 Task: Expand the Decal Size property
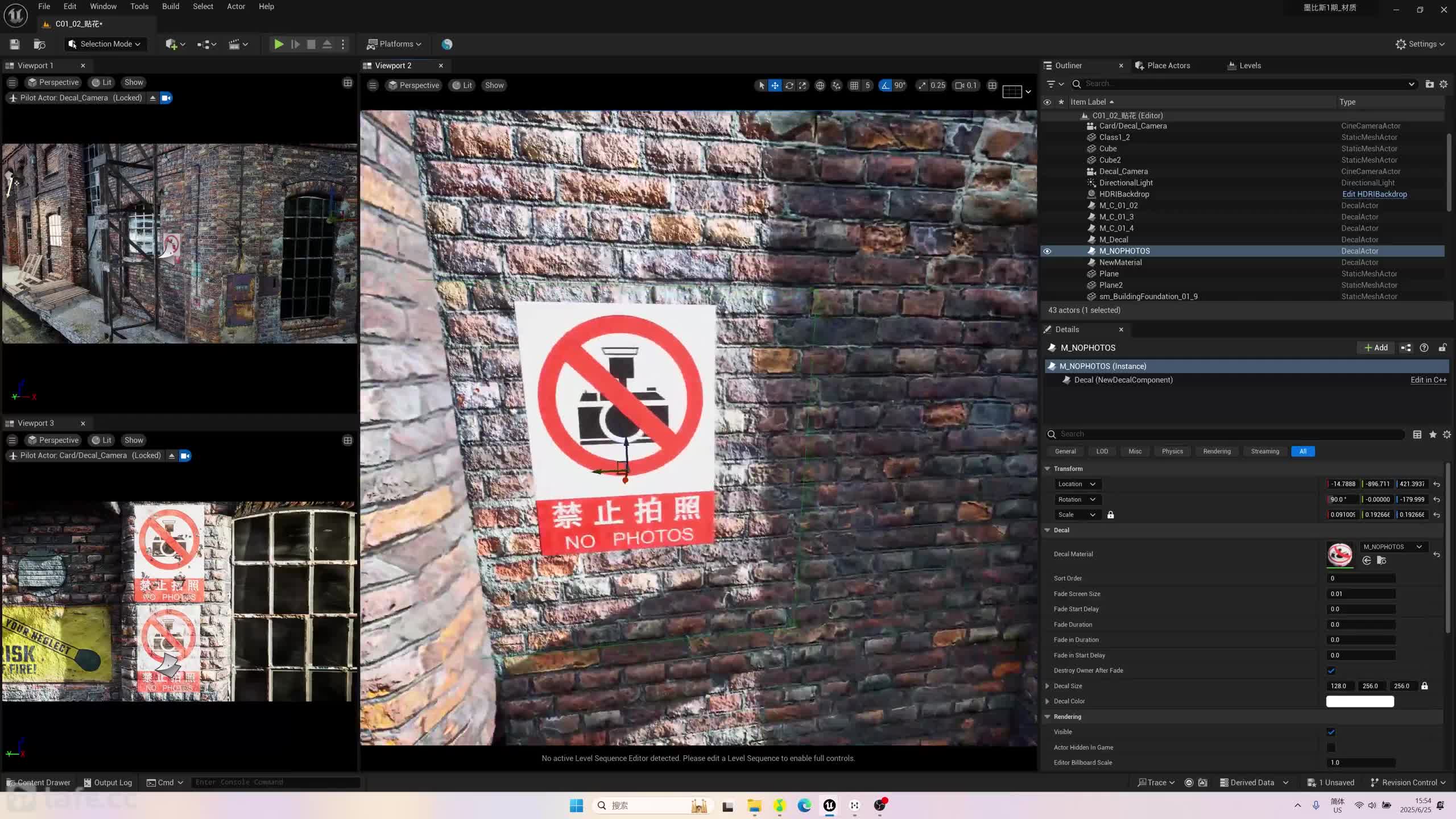point(1048,686)
